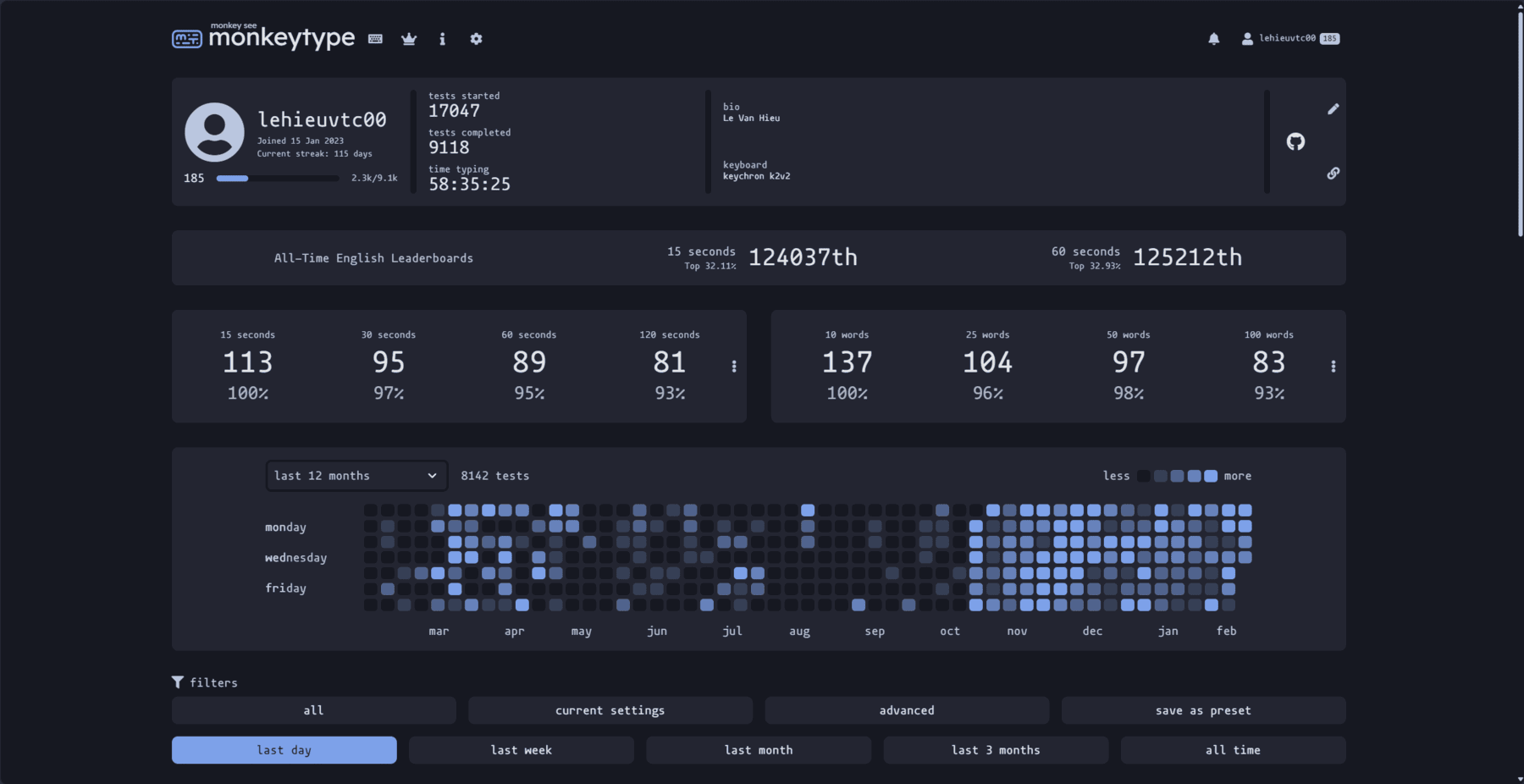
Task: Edit profile with the pencil icon
Action: (x=1333, y=109)
